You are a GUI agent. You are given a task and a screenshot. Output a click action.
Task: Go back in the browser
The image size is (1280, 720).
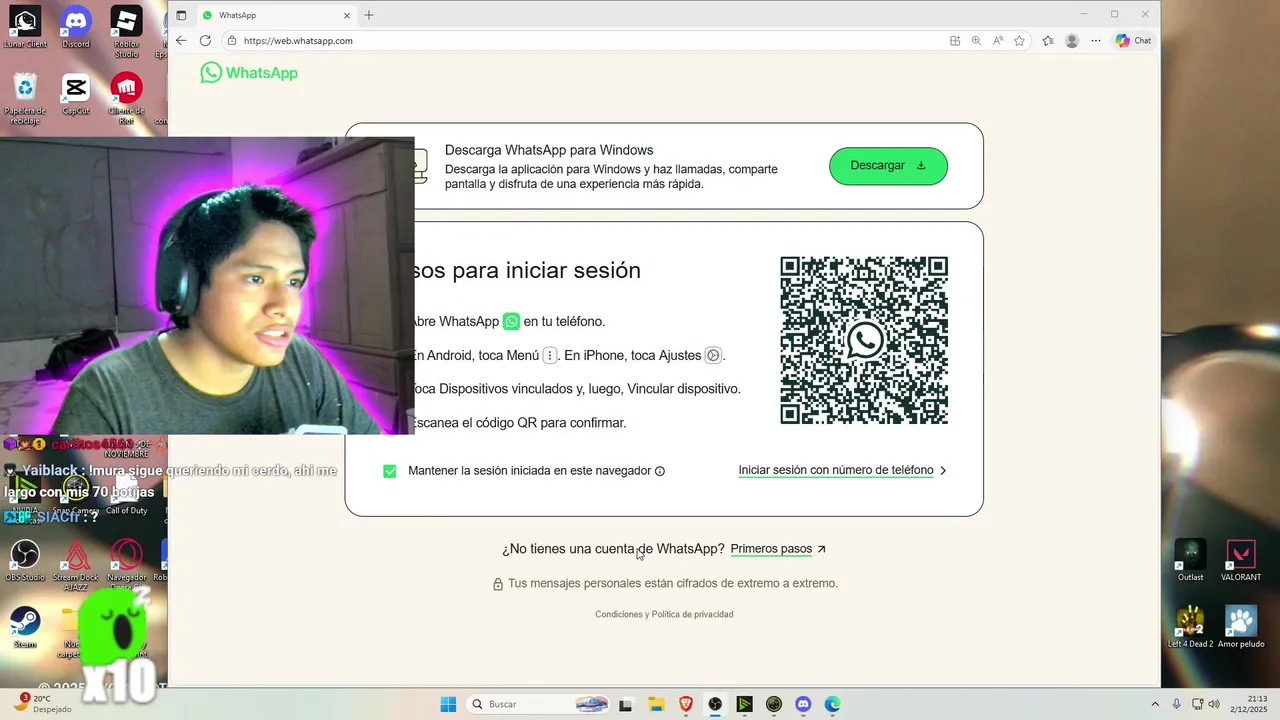click(181, 41)
